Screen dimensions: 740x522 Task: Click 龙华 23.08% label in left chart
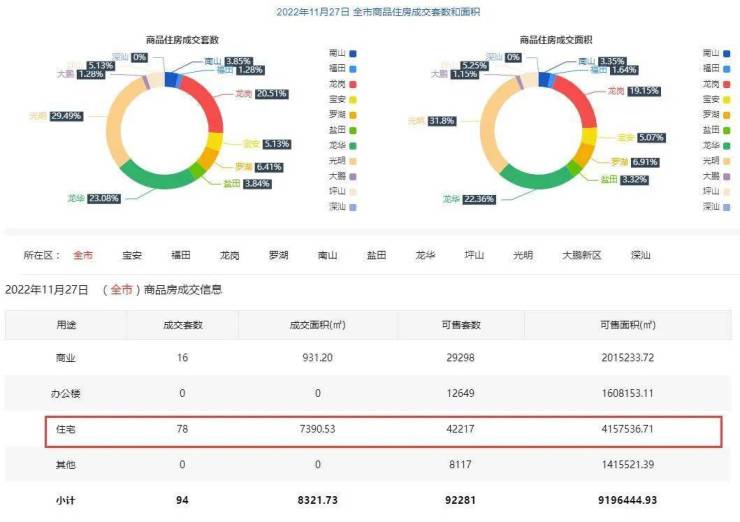pos(94,199)
